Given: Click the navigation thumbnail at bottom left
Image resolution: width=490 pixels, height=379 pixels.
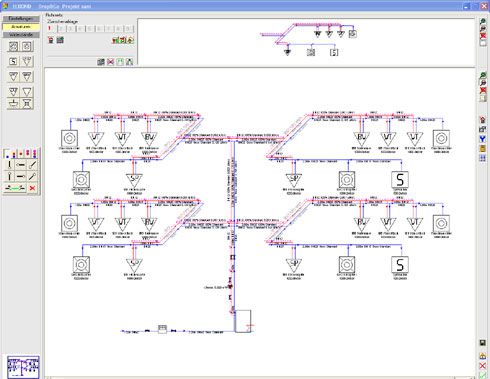Looking at the screenshot, I should click(x=23, y=367).
